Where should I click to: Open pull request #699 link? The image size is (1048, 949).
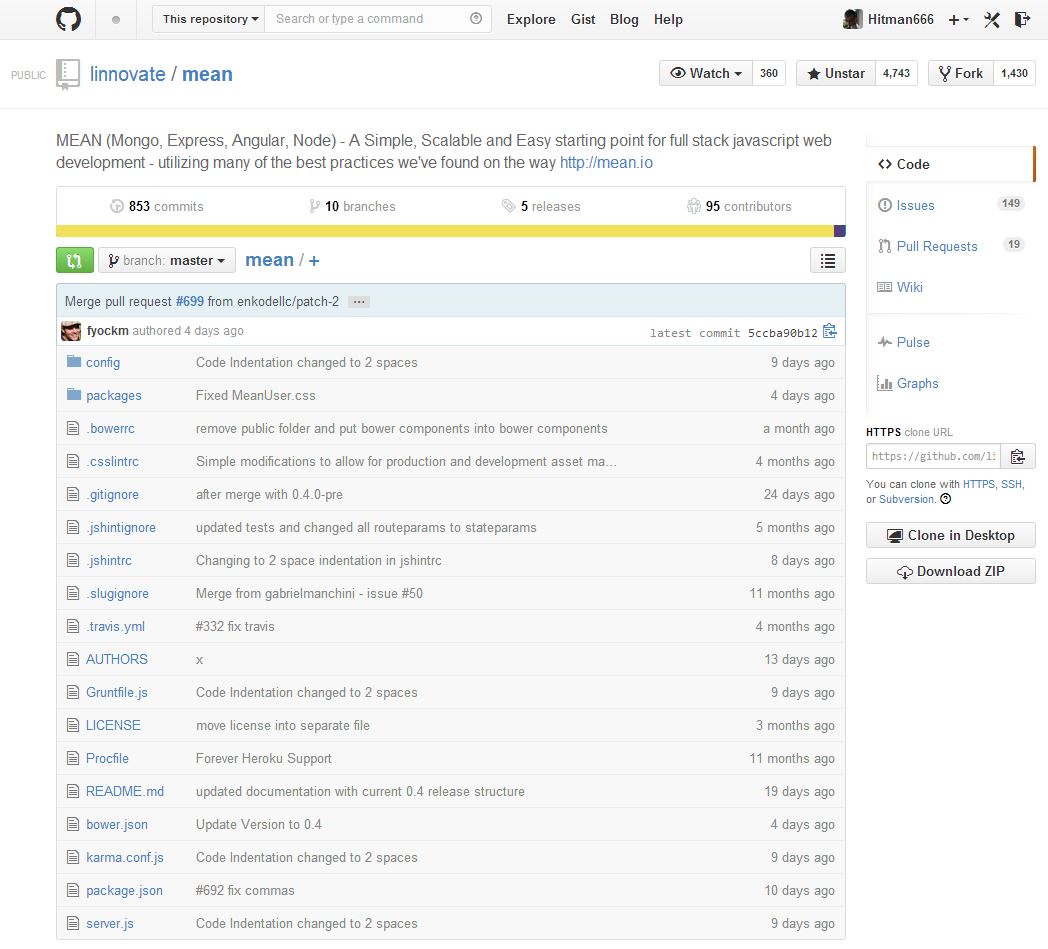click(x=190, y=301)
